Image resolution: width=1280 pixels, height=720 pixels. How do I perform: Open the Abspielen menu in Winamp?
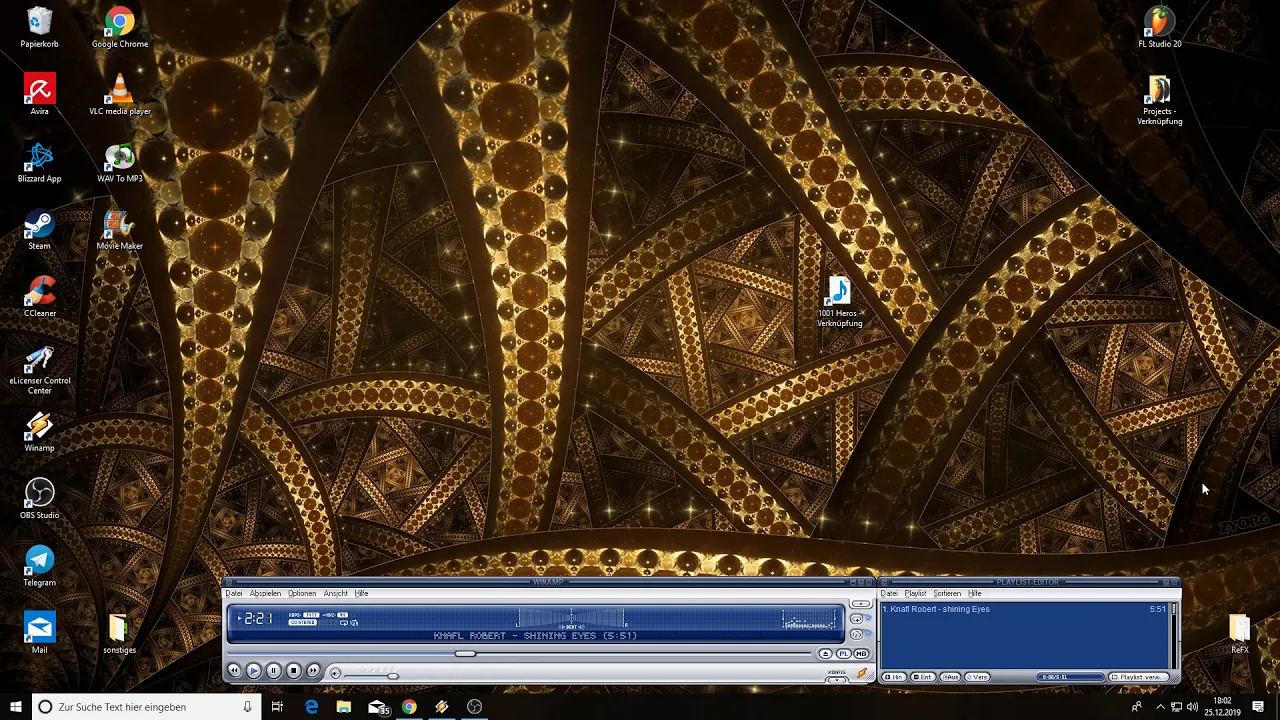(x=265, y=593)
